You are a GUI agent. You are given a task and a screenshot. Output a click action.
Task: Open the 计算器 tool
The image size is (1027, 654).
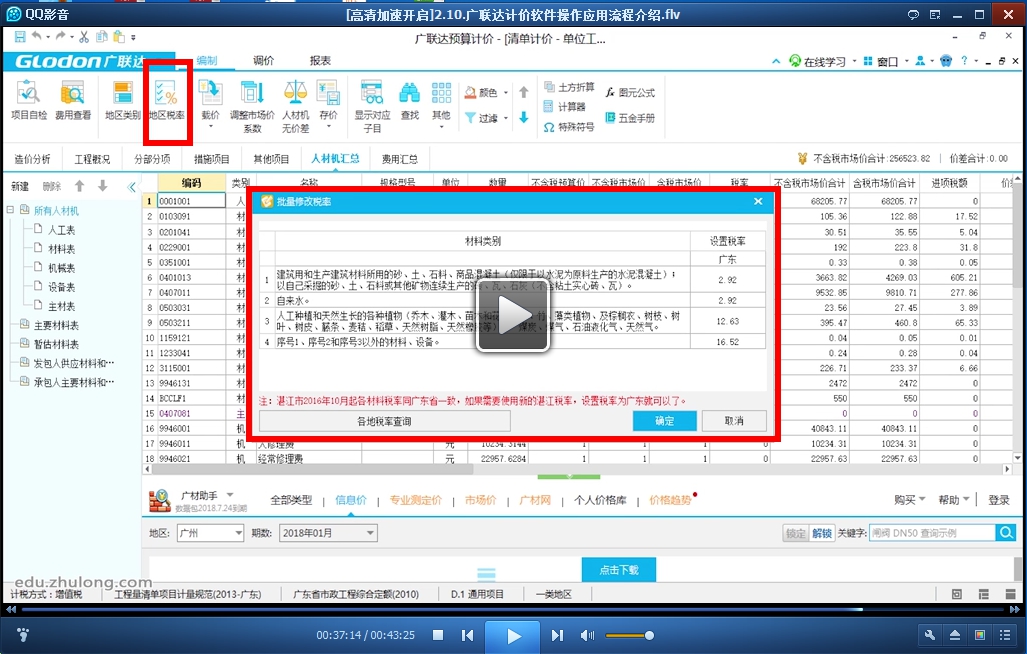[565, 107]
